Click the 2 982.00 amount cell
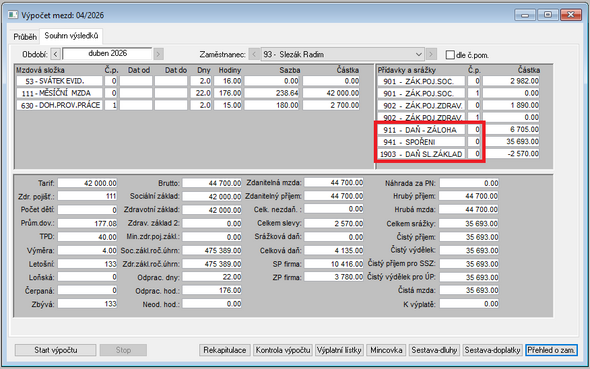The image size is (590, 369). pyautogui.click(x=511, y=81)
